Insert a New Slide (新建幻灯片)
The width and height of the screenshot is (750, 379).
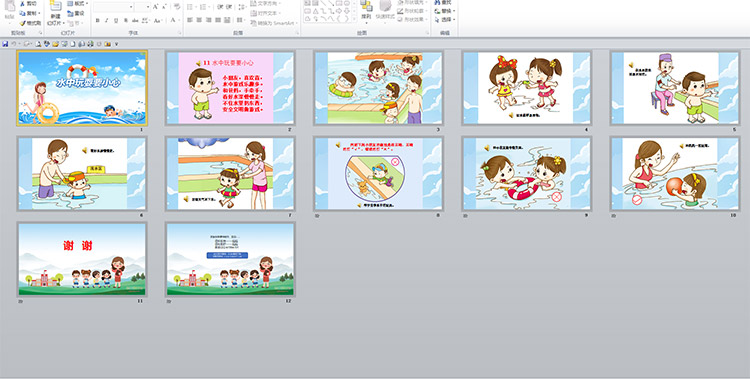(55, 12)
